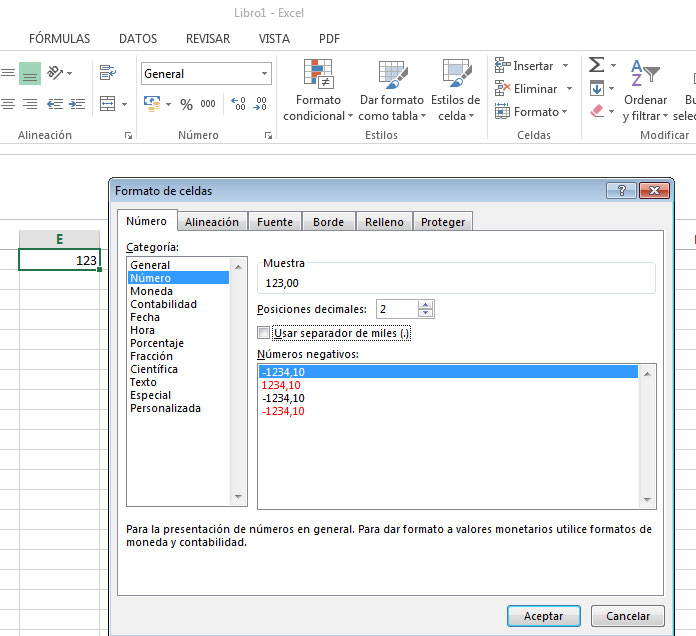
Task: Open the Alineación dialog launcher
Action: click(128, 136)
